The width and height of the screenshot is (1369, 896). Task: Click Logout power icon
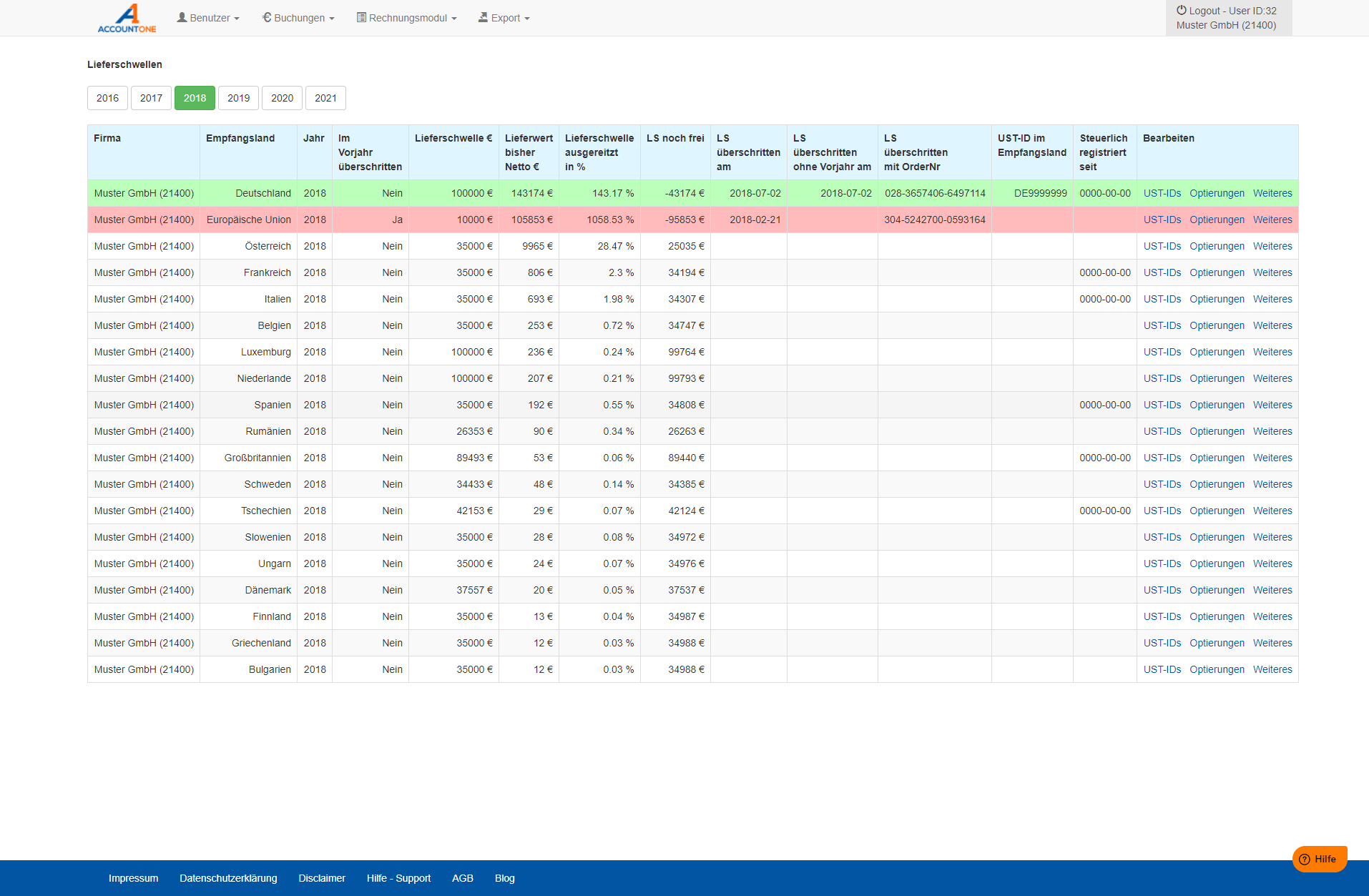(x=1182, y=11)
